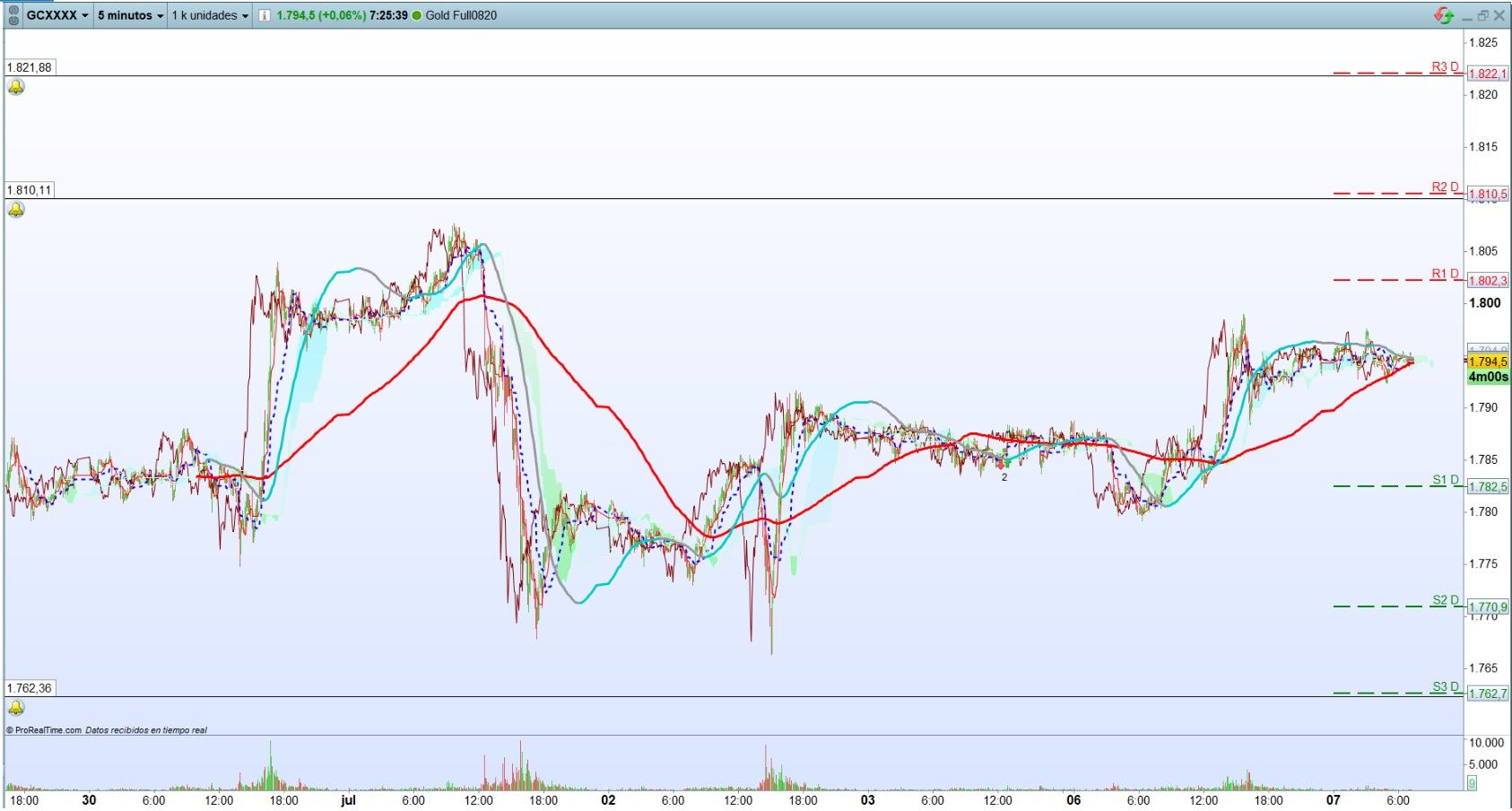Screen dimensions: 1512x811
Task: Click the 02 date label on time axis
Action: pos(608,800)
